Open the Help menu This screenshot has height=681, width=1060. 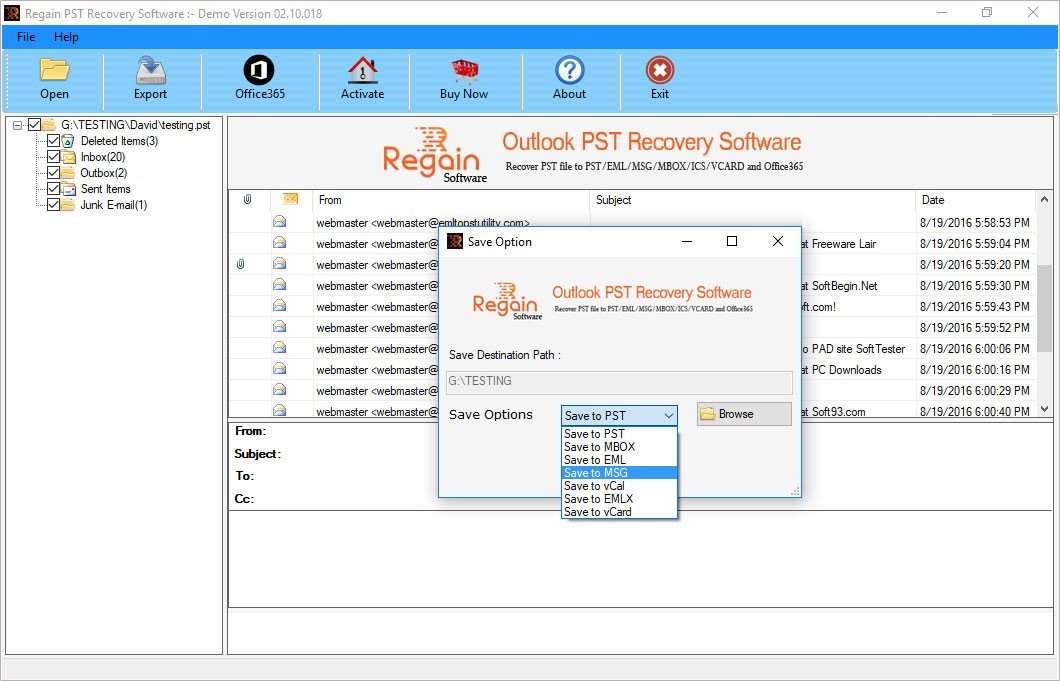coord(66,37)
